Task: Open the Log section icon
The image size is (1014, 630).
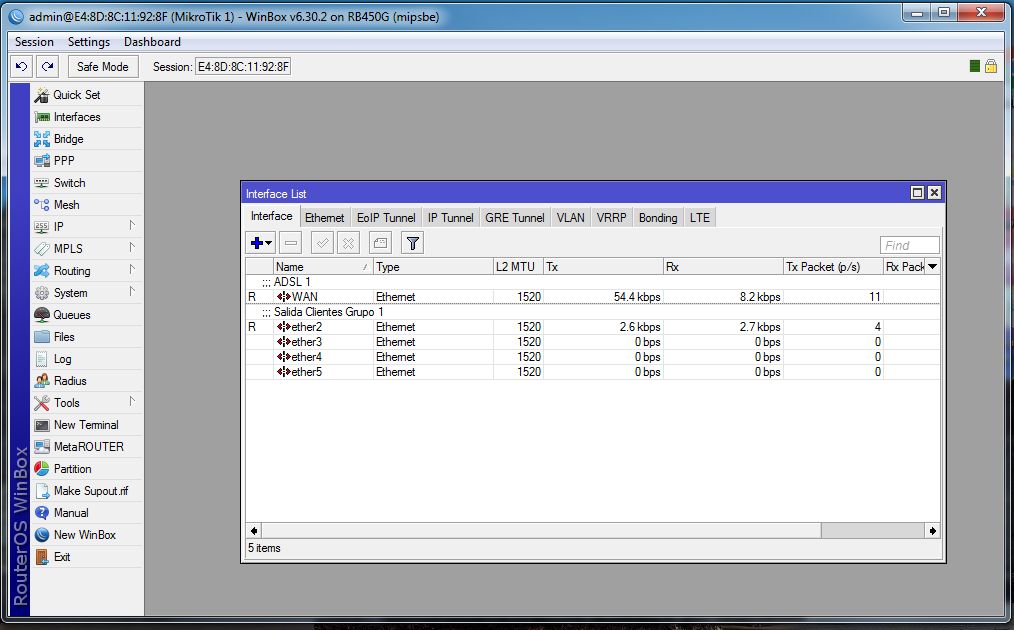Action: 42,359
